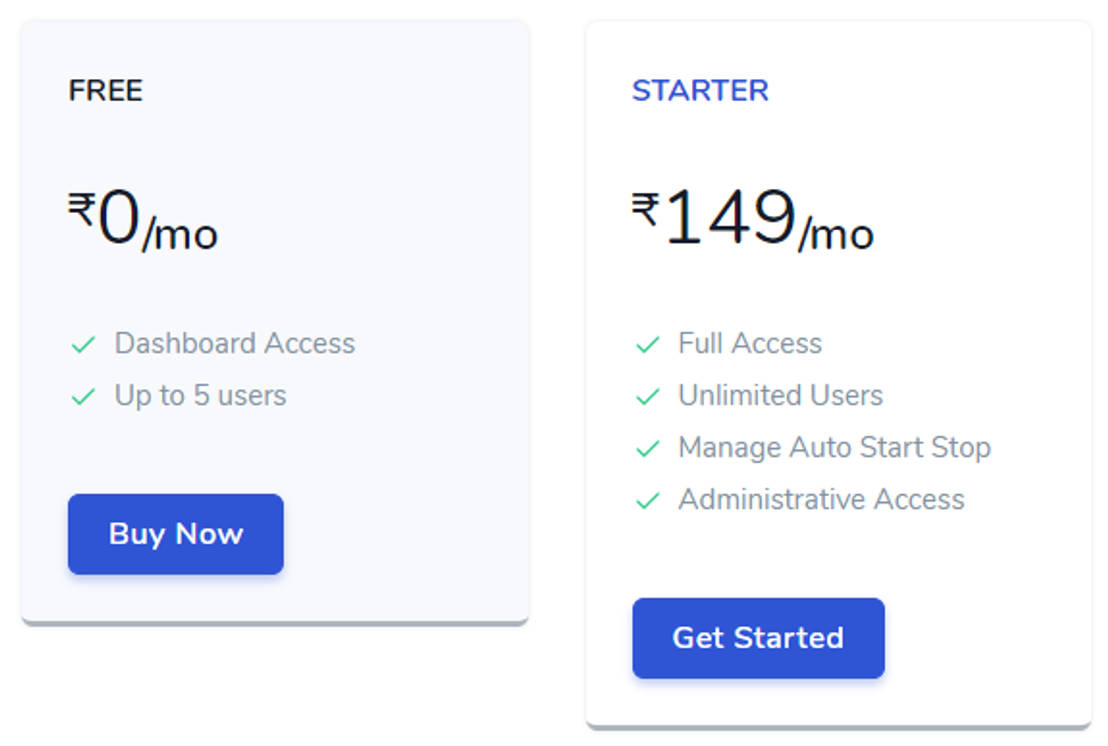Viewport: 1108px width, 746px height.
Task: Click the Unlimited Users feature text
Action: click(780, 396)
